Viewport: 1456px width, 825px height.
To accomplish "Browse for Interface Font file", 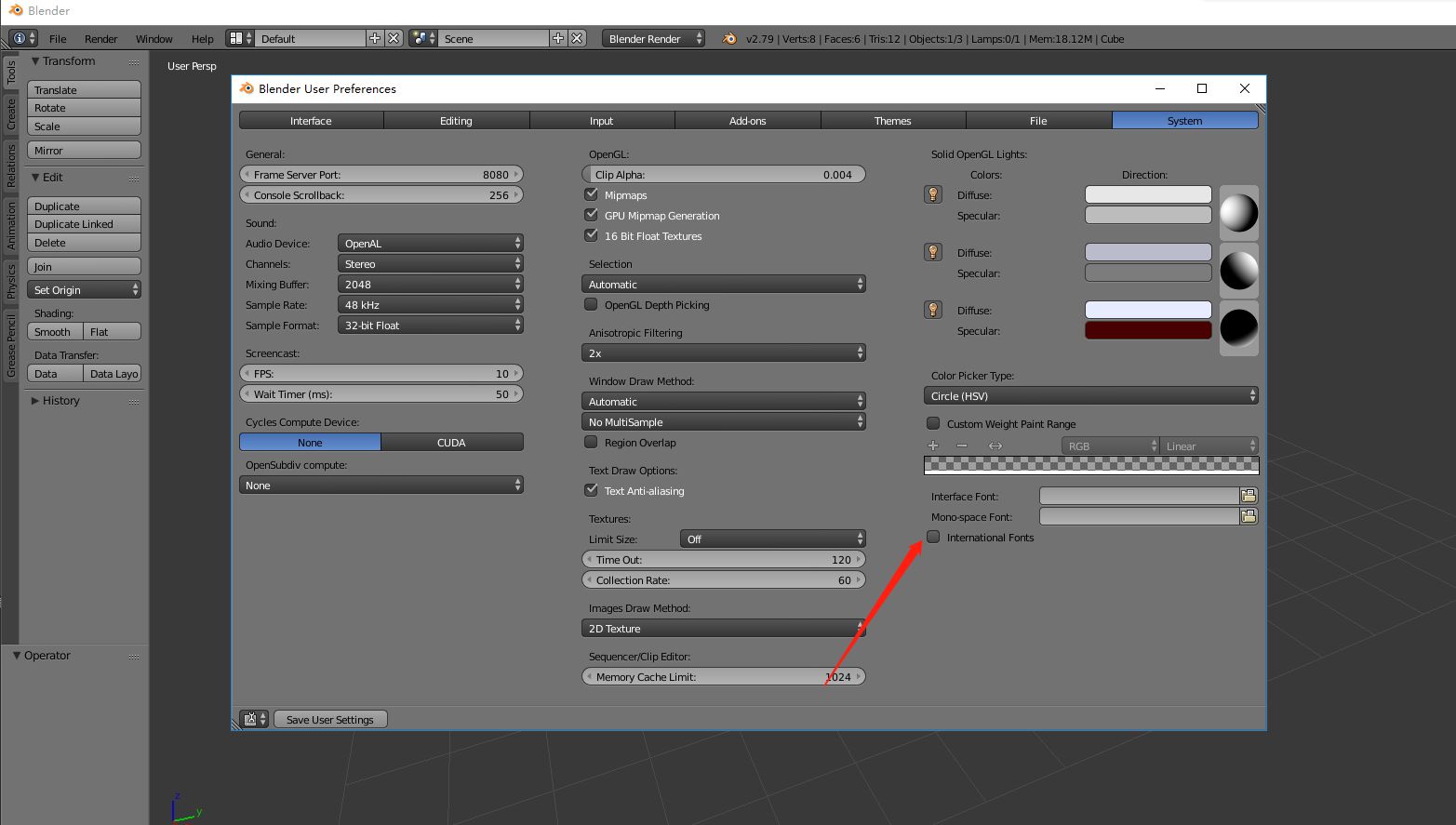I will tap(1249, 496).
